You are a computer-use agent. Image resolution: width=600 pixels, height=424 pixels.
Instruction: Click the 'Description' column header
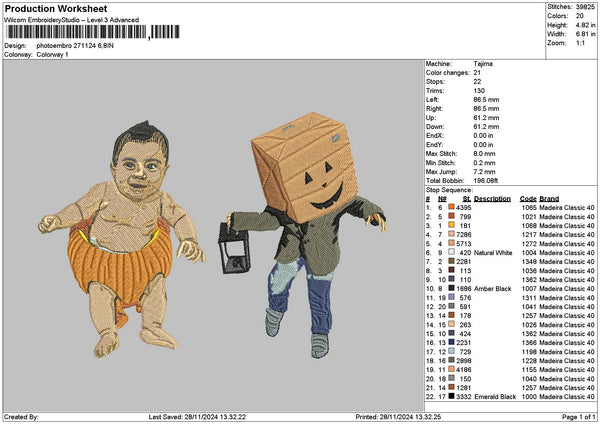click(x=492, y=199)
